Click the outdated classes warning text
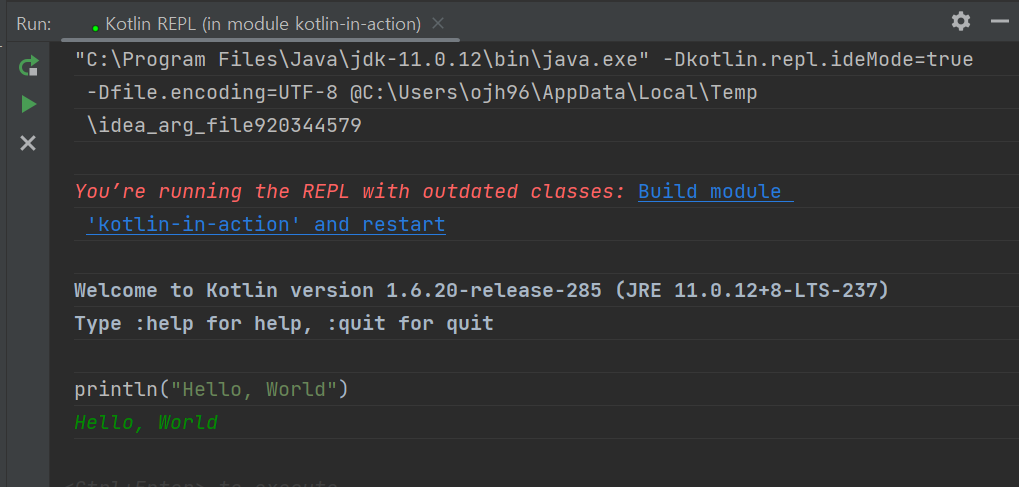Screen dimensions: 1019x487 (350, 191)
